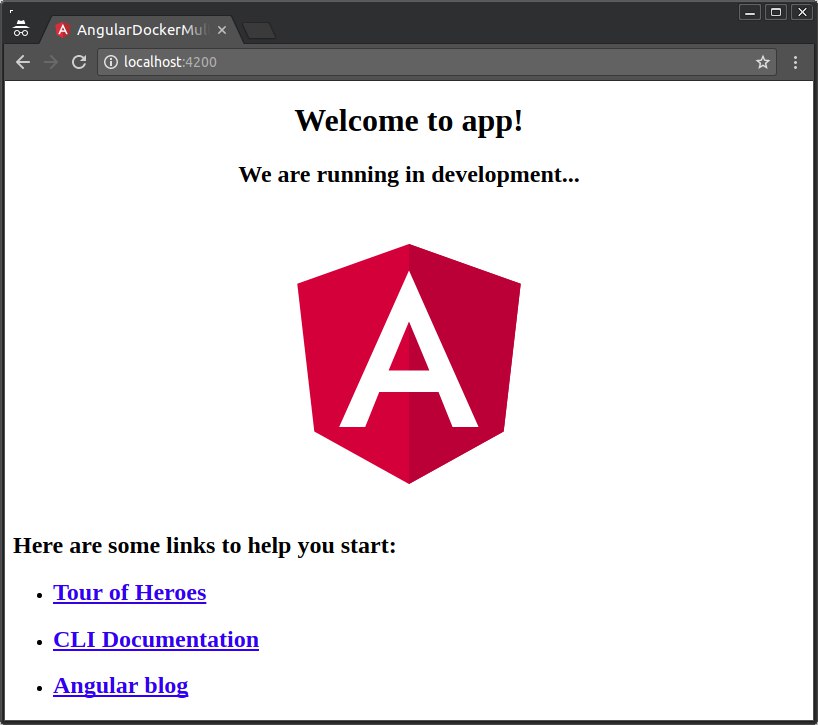818x725 pixels.
Task: Click the large Angular logo image
Action: click(x=409, y=364)
